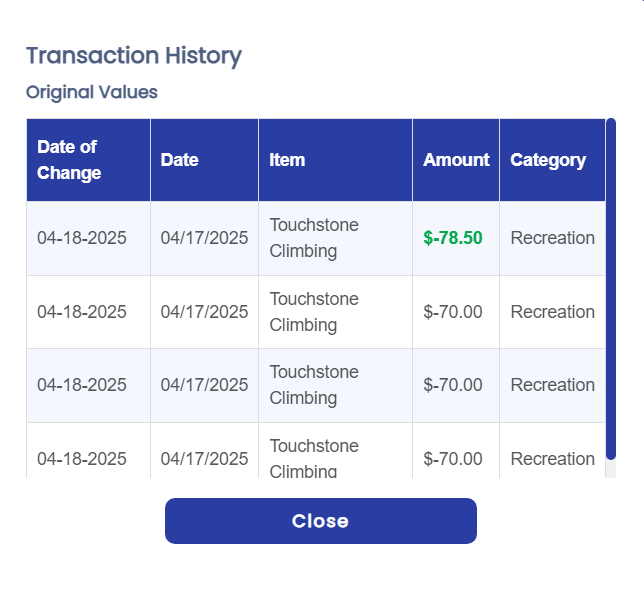Select the Category column header

pyautogui.click(x=548, y=160)
